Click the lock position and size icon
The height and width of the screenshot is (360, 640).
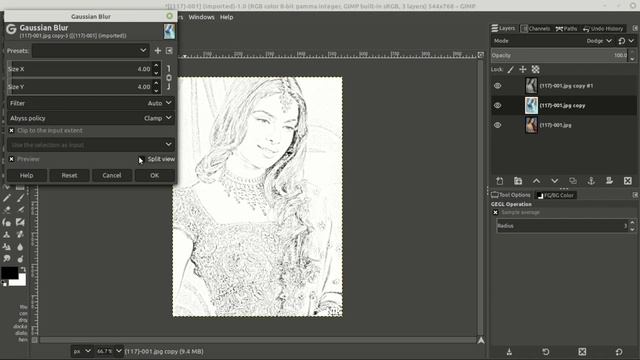pos(522,69)
